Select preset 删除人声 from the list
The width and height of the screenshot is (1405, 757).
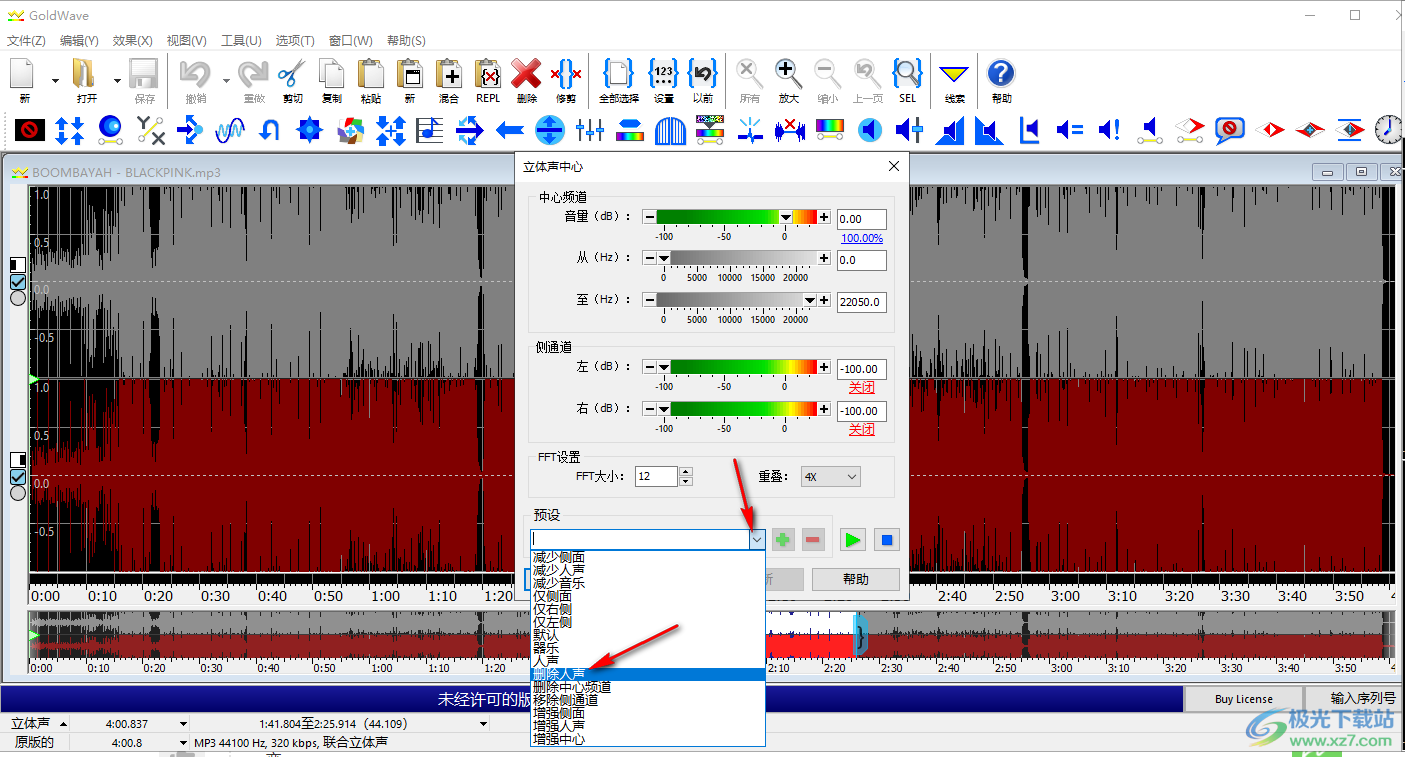pyautogui.click(x=648, y=674)
